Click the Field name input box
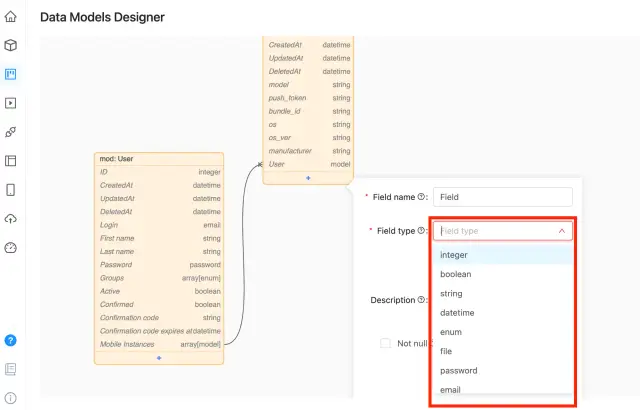The image size is (640, 410). 501,197
